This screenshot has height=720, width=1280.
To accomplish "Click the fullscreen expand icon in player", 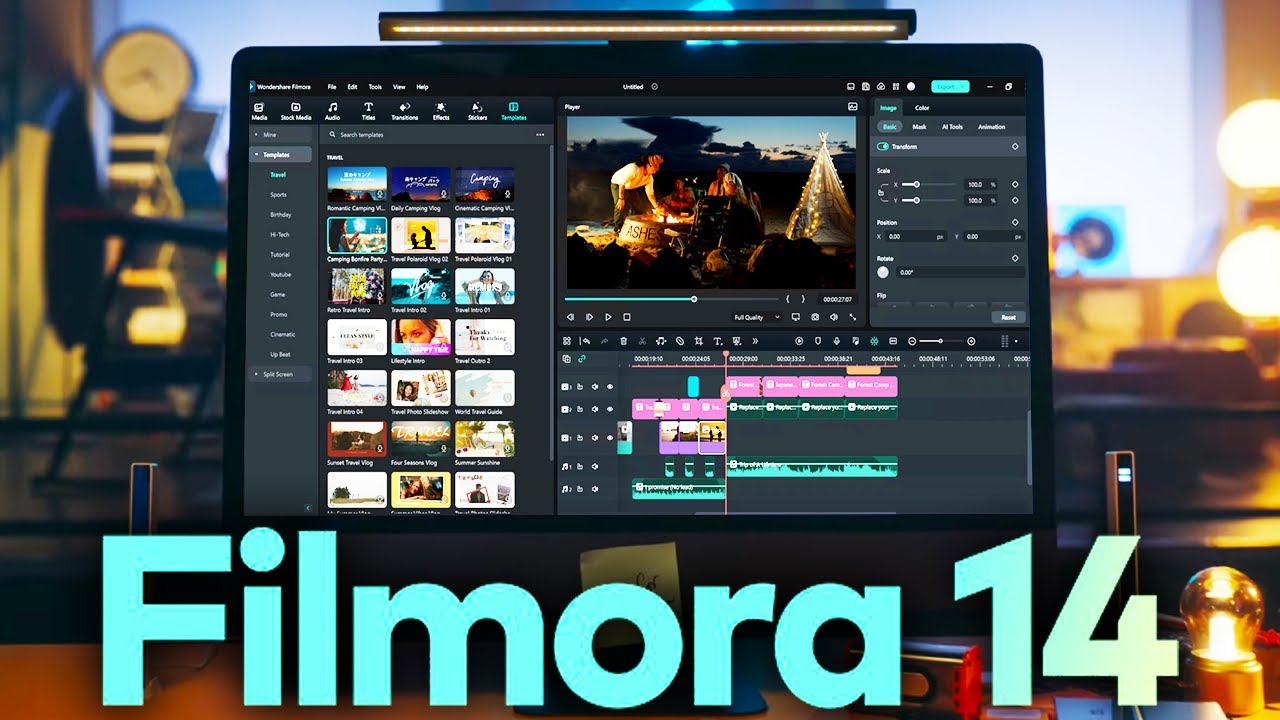I will coord(852,317).
